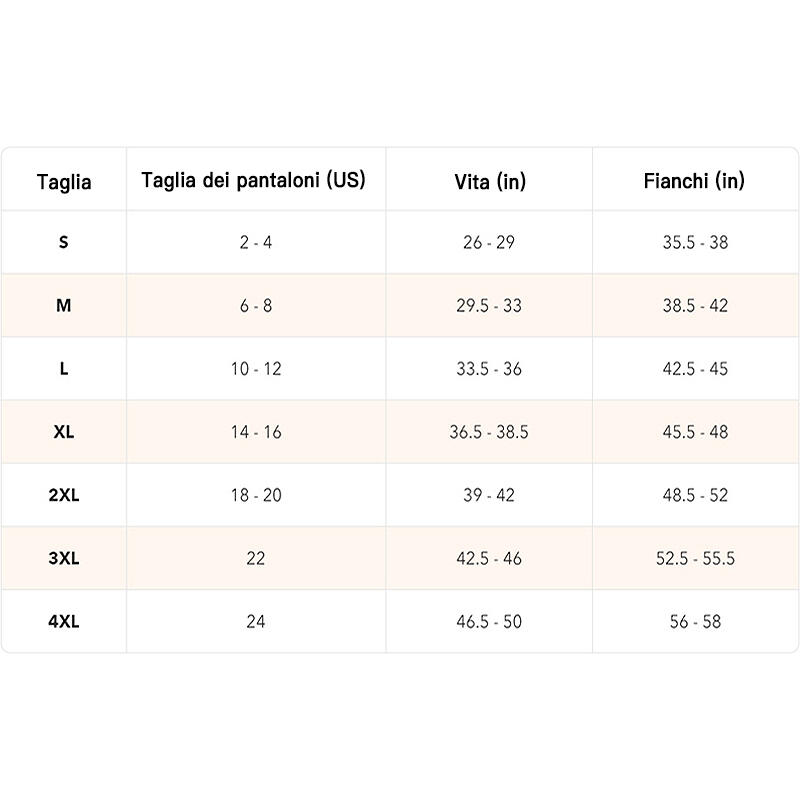The height and width of the screenshot is (800, 800).
Task: Select the 56 - 58 hips cell
Action: click(x=695, y=621)
